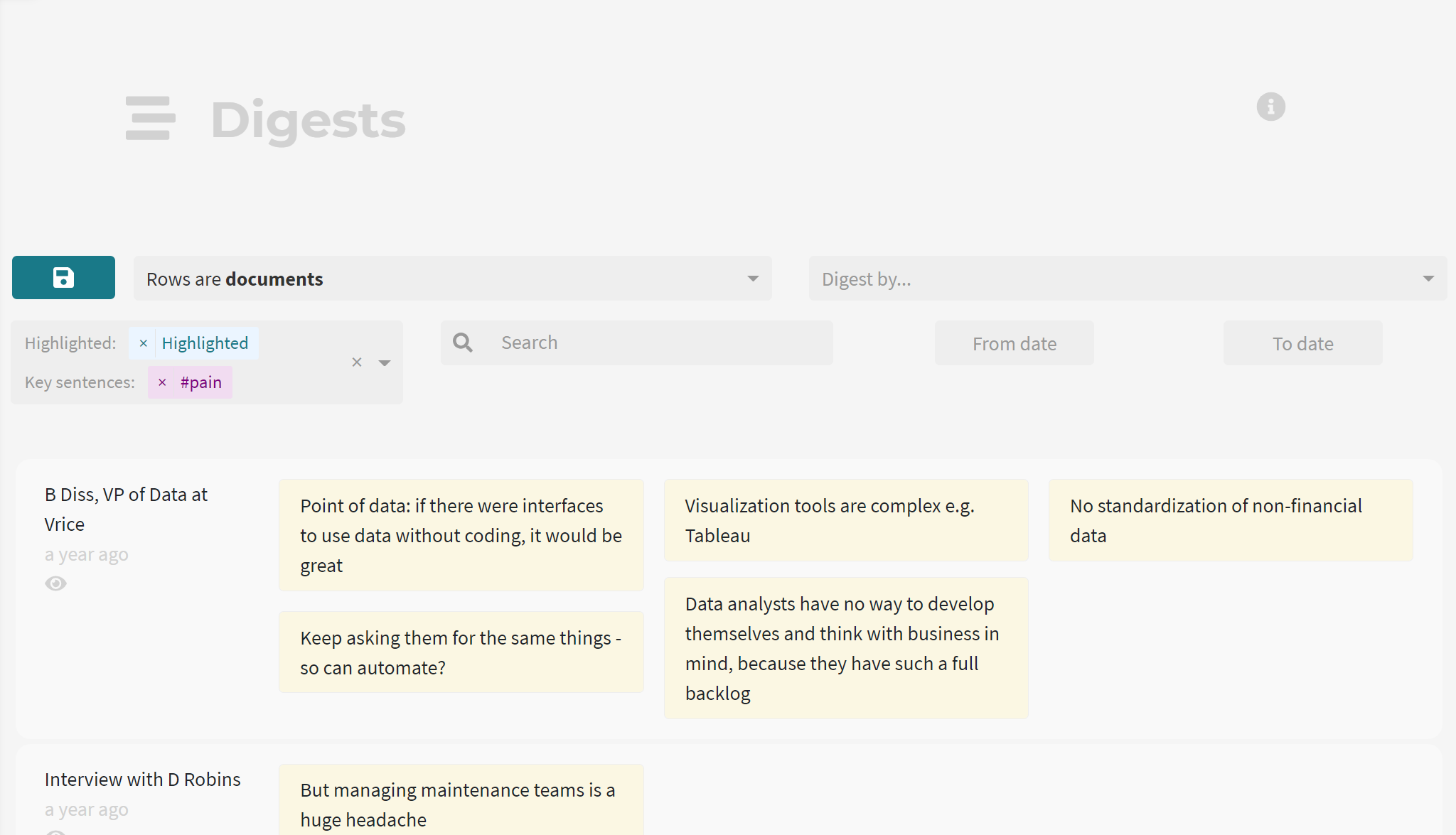
Task: Open the 'Point of data' highlight card
Action: 461,535
